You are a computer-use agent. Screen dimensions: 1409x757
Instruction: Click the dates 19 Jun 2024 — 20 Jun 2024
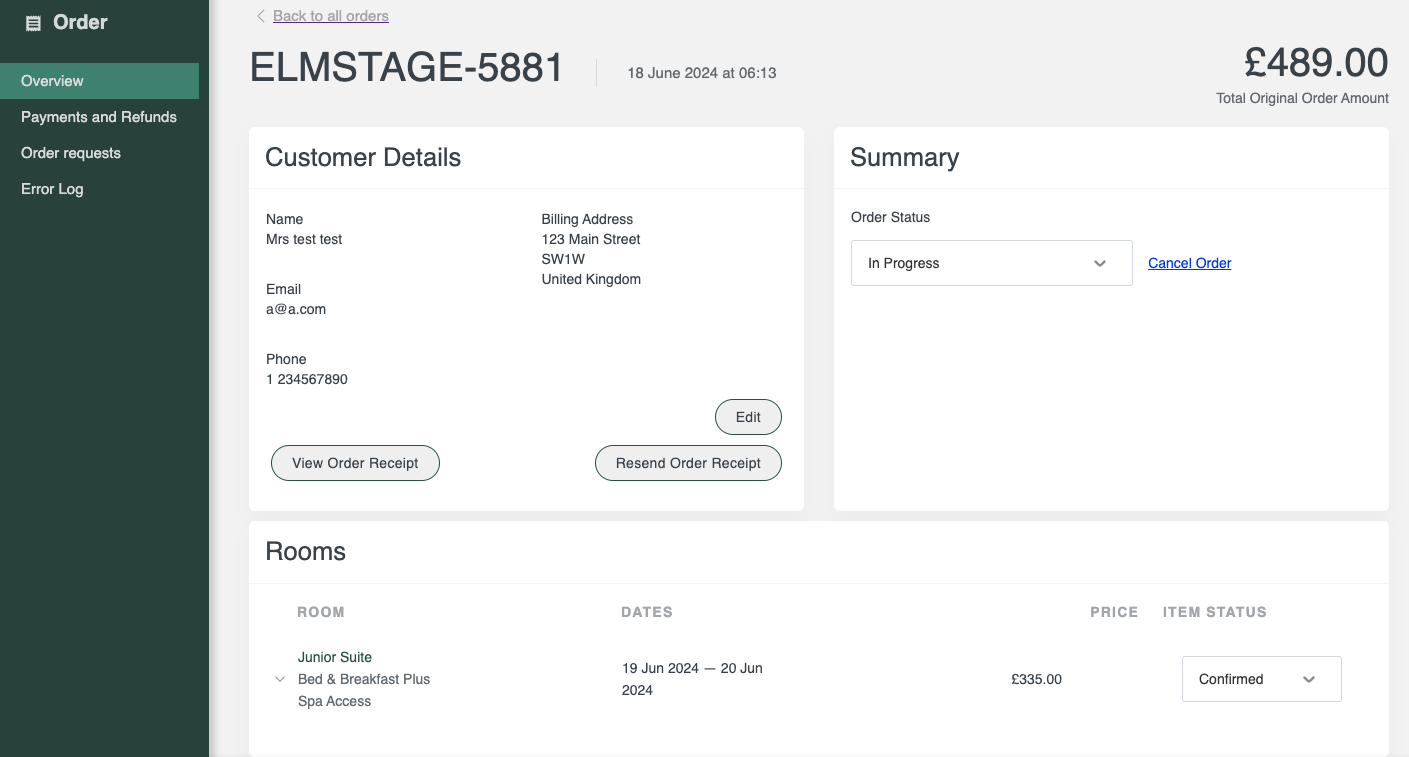click(x=692, y=679)
